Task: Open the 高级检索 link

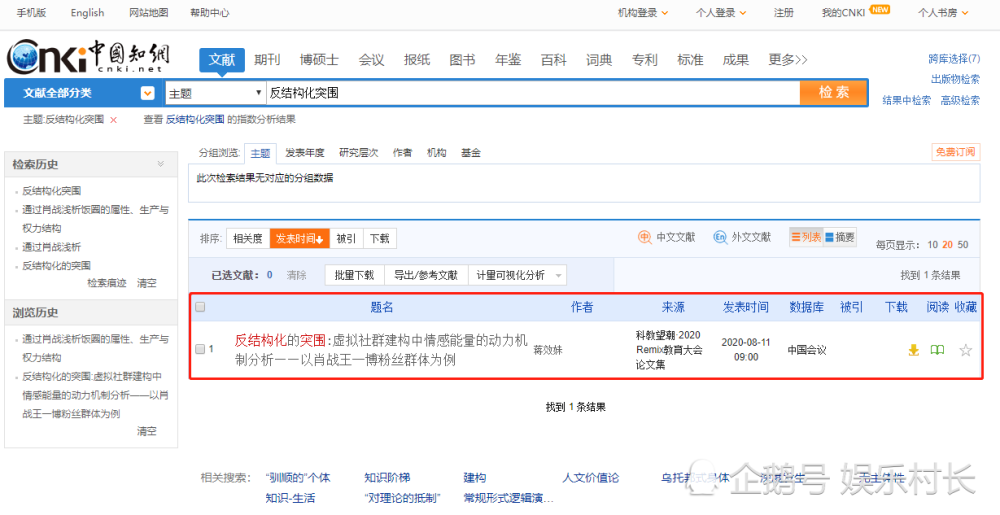Action: [960, 101]
